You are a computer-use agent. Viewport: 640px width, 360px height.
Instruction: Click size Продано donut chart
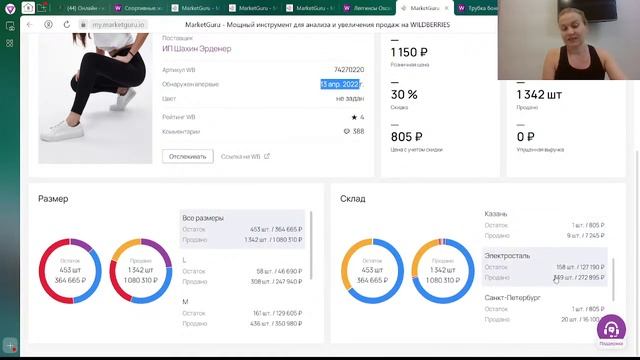141,271
